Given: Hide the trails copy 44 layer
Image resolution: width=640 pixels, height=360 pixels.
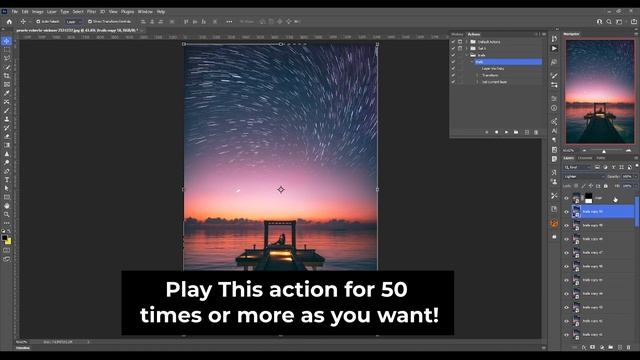Looking at the screenshot, I should pos(566,293).
